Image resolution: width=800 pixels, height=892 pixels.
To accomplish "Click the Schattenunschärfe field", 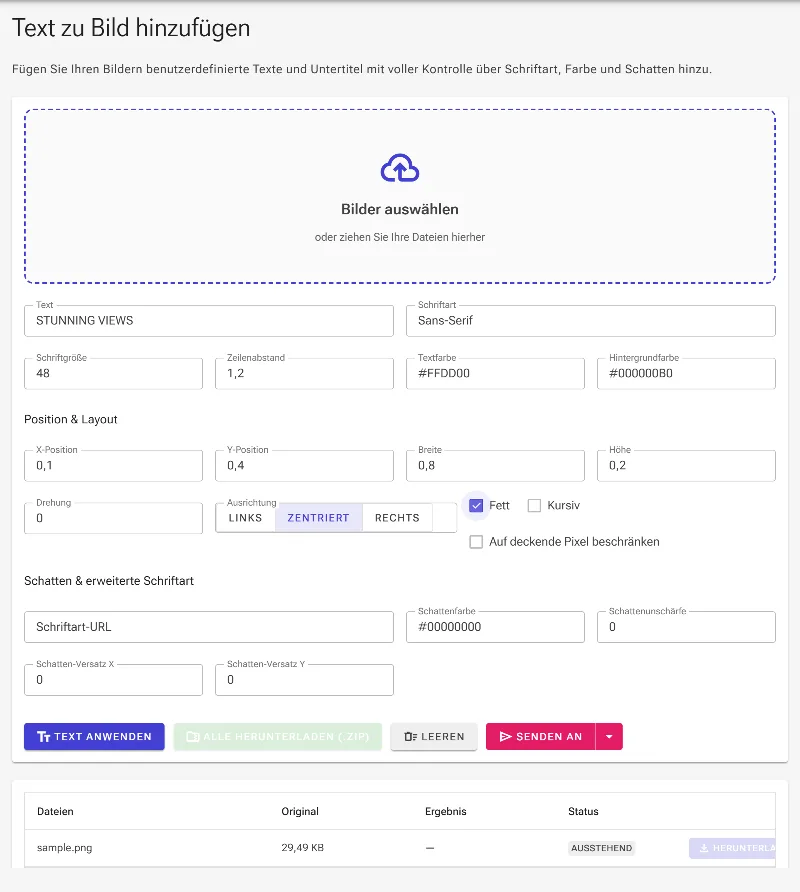I will 686,626.
